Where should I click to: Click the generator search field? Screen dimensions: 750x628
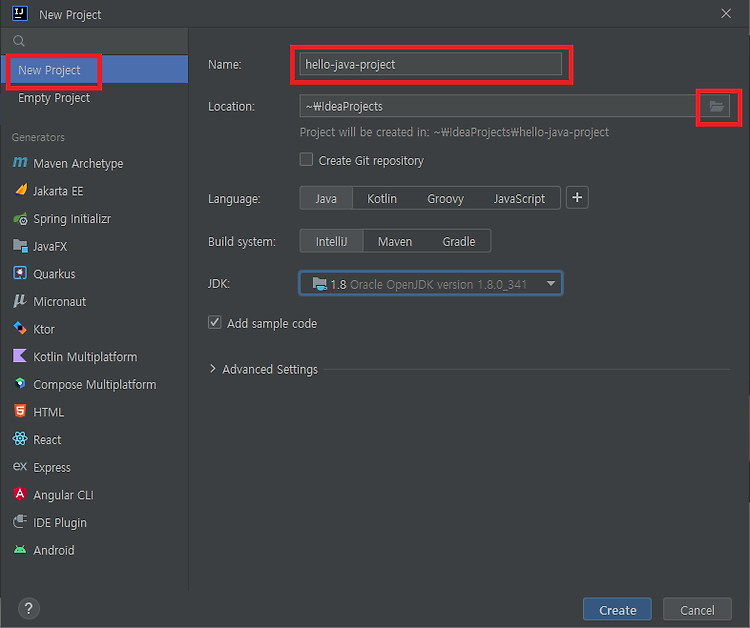tap(94, 41)
